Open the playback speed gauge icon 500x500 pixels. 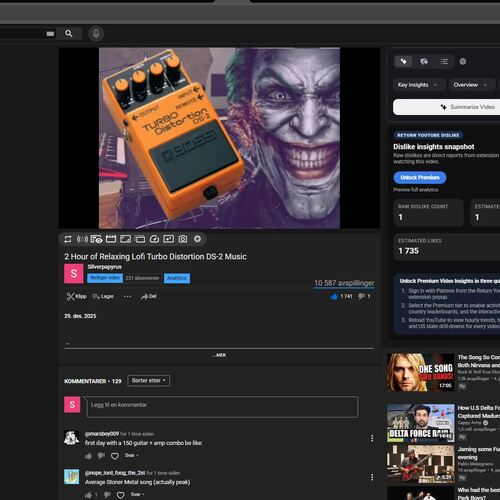tap(154, 239)
